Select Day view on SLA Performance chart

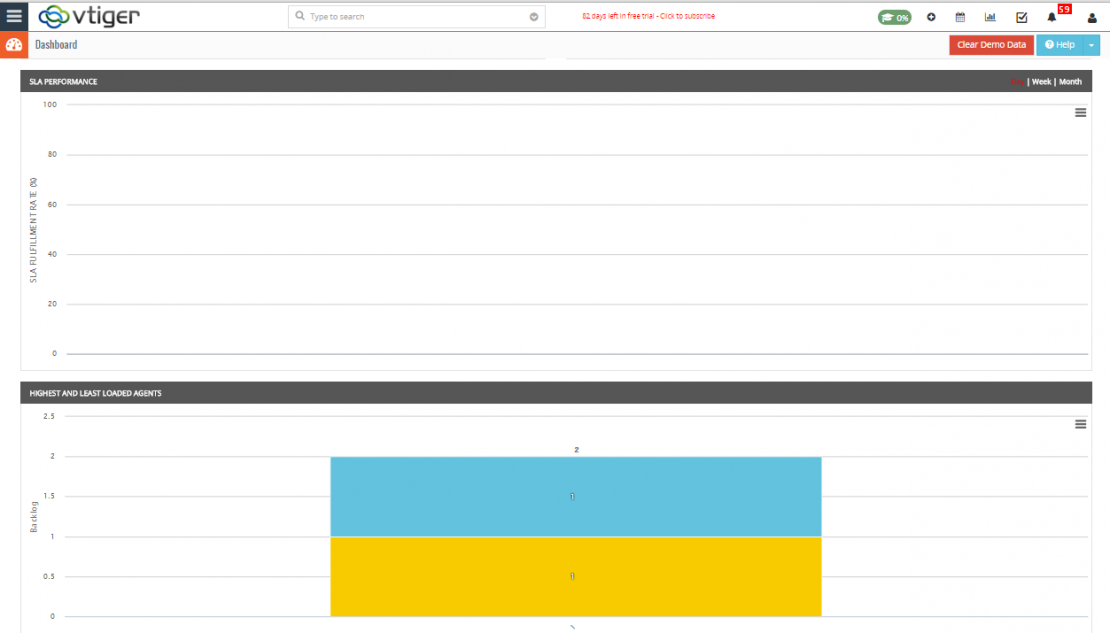click(x=1017, y=81)
